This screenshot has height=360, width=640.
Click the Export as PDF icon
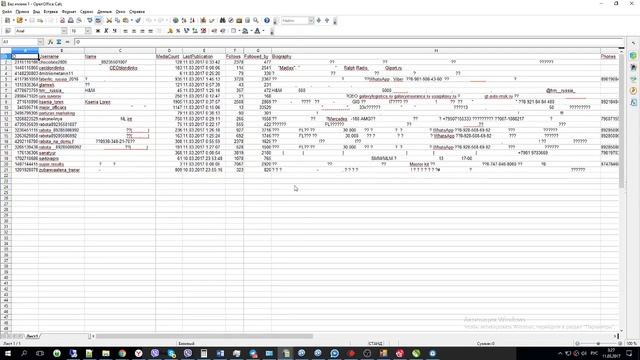tap(62, 20)
